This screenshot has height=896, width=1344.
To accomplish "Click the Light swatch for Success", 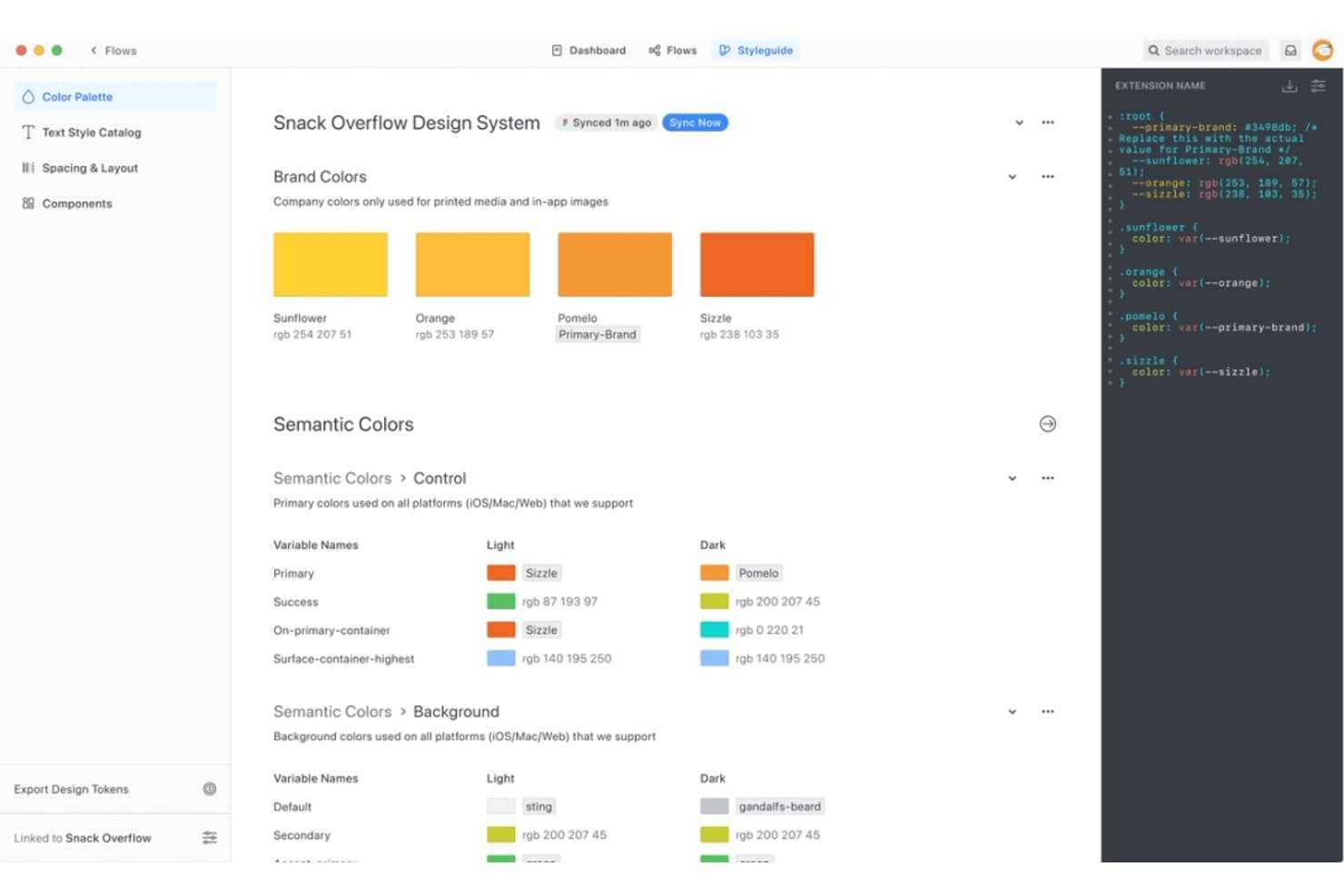I will tap(500, 601).
